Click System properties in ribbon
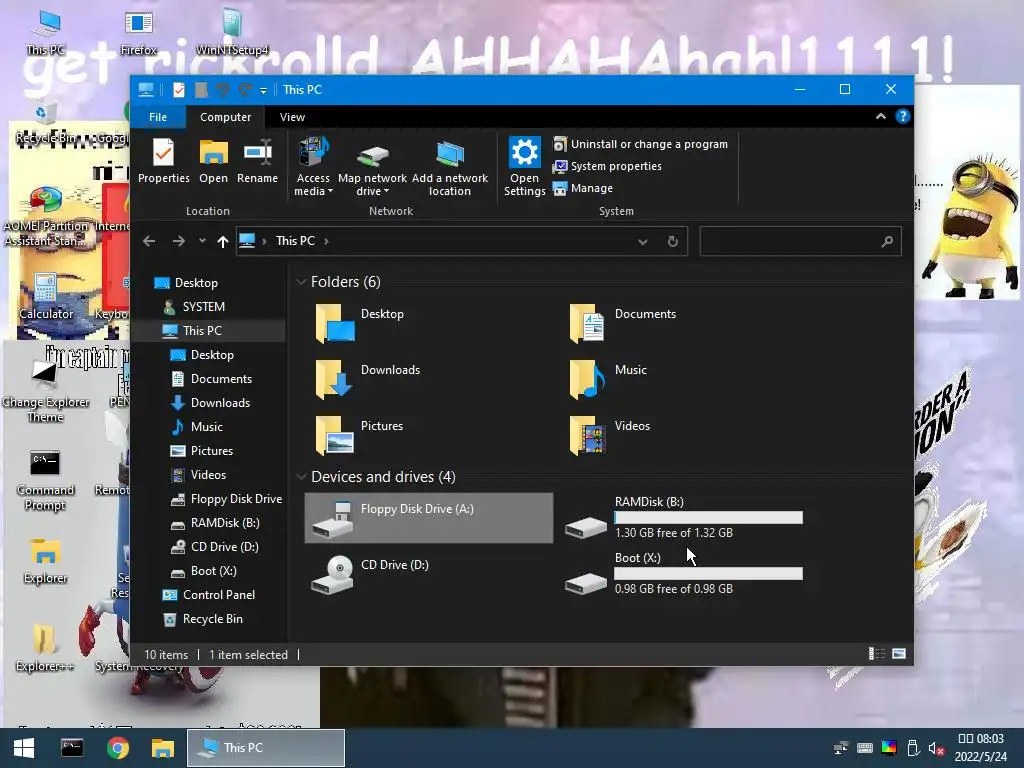 pos(607,166)
